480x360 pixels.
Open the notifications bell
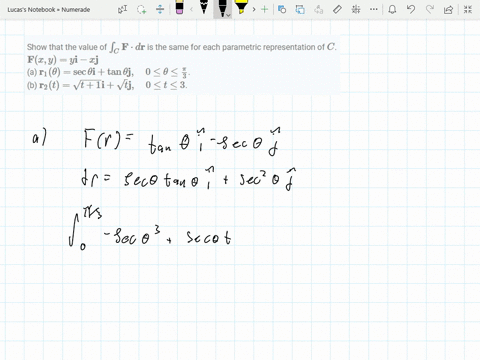[x=392, y=9]
